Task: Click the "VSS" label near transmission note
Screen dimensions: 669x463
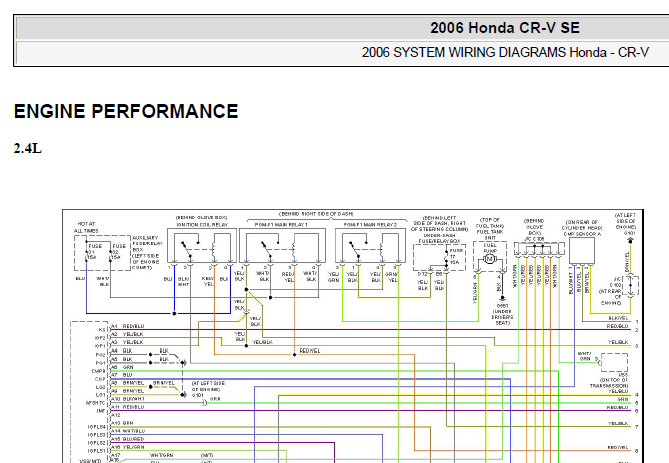Action: click(x=622, y=375)
